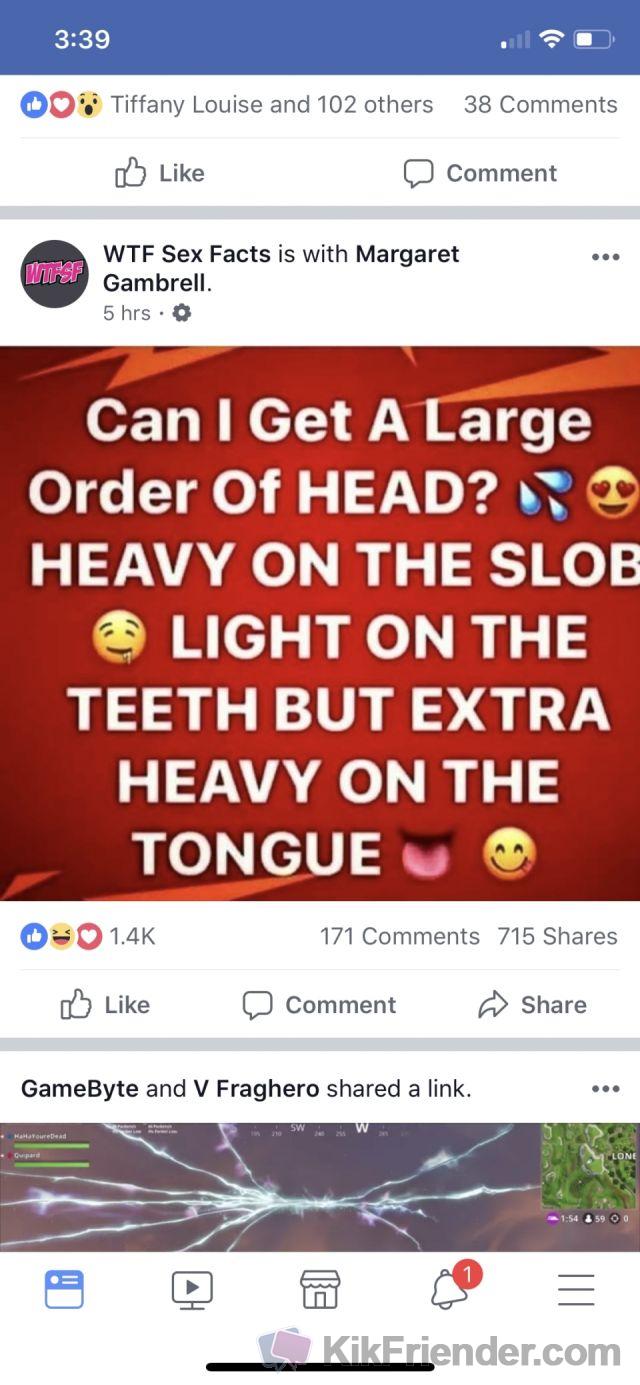This screenshot has height=1385, width=640.
Task: Open options dots on GameByte shared link
Action: click(x=605, y=1089)
